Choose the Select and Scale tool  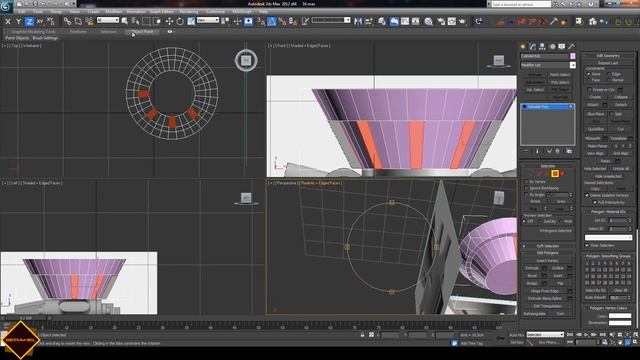[x=191, y=21]
